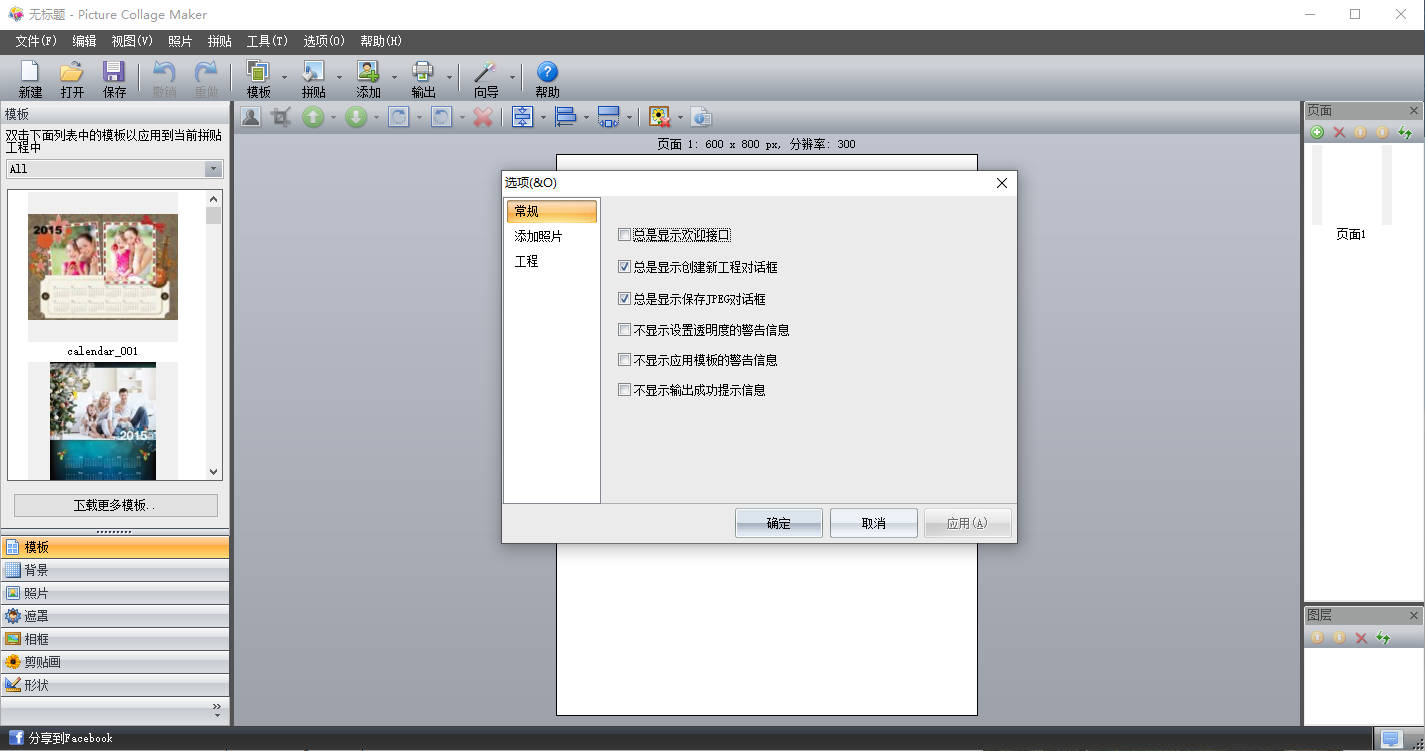Click the template list scrollbar down arrow

click(x=213, y=472)
